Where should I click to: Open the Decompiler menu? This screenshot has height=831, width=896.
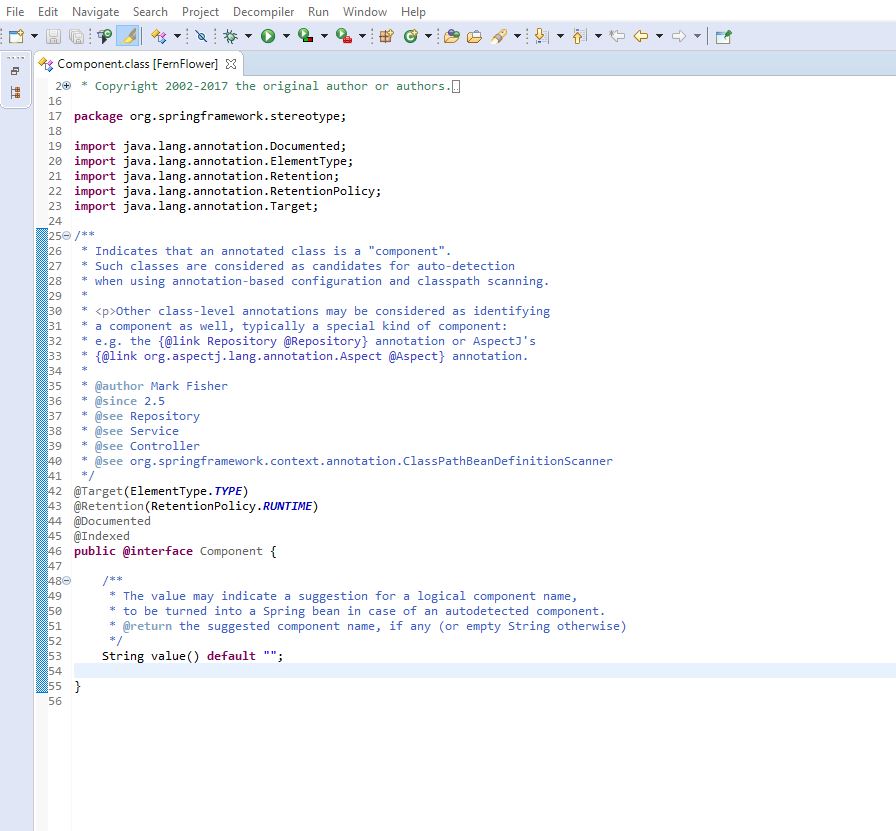(263, 11)
